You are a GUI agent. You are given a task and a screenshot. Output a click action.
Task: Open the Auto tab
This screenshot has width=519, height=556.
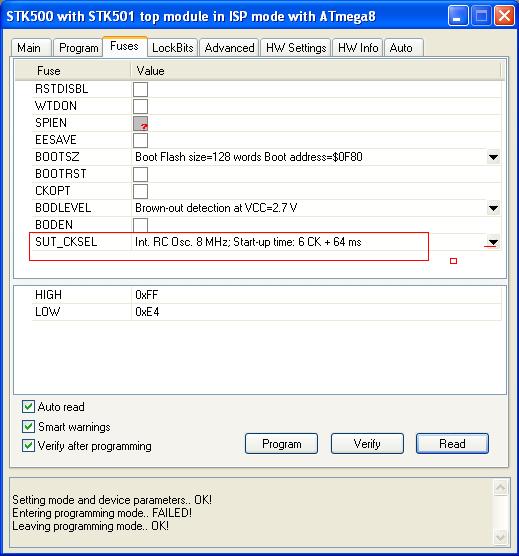coord(403,48)
